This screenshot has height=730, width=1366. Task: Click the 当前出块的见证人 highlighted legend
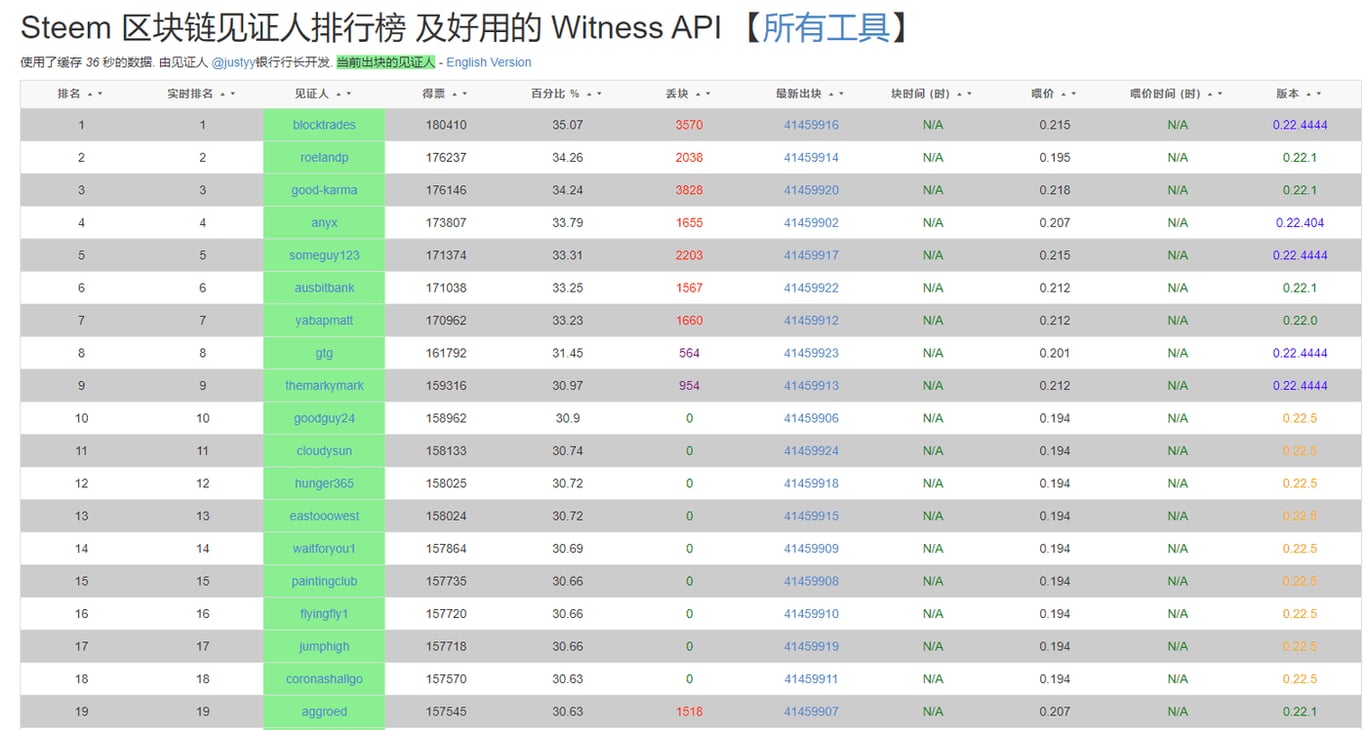pos(385,62)
